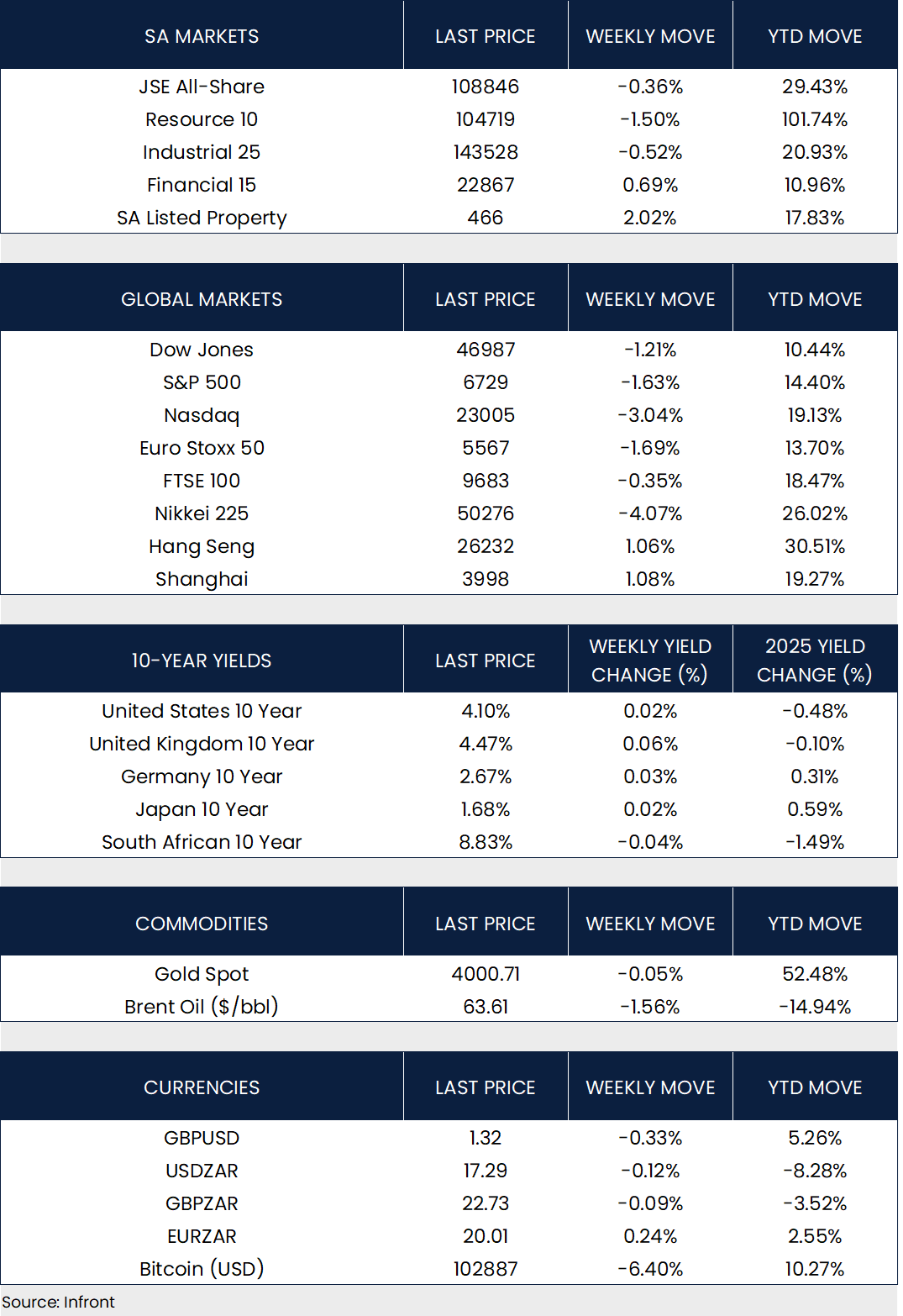Select the Nasdaq row label
Screen dimensions: 903x1316
tap(202, 415)
